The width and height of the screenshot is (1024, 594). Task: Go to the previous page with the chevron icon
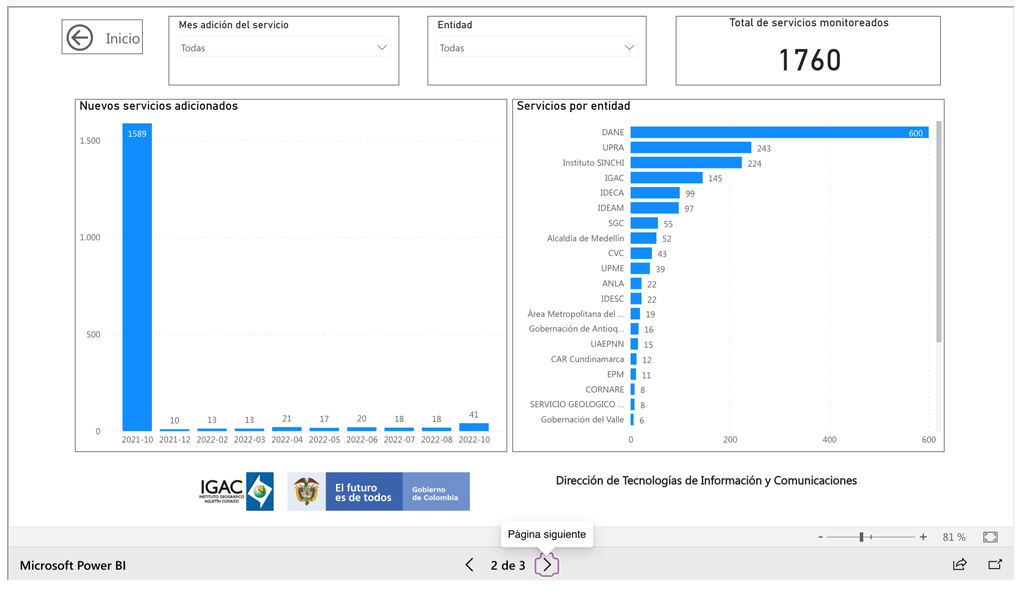click(469, 565)
